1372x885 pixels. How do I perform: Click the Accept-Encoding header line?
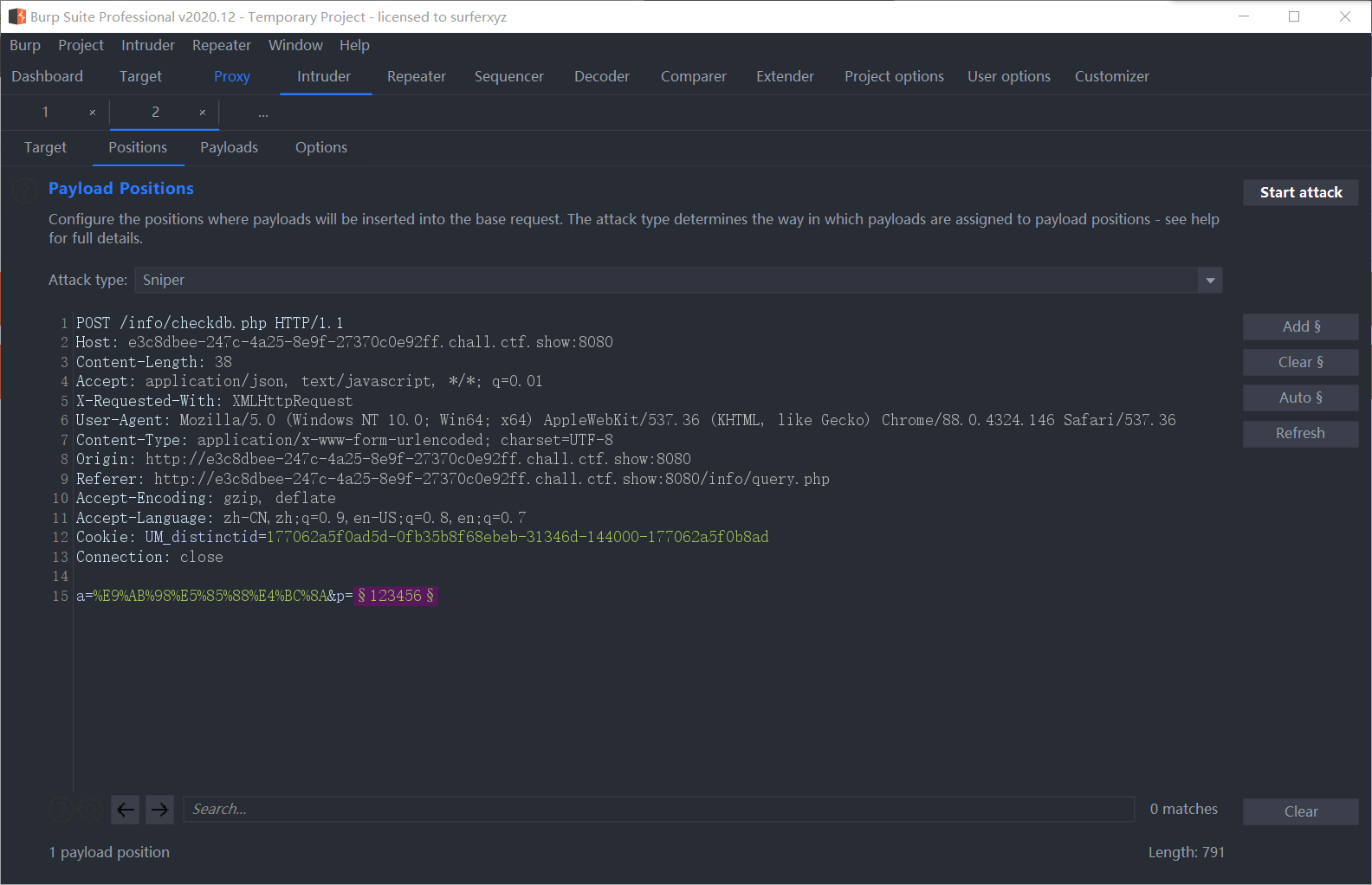206,498
